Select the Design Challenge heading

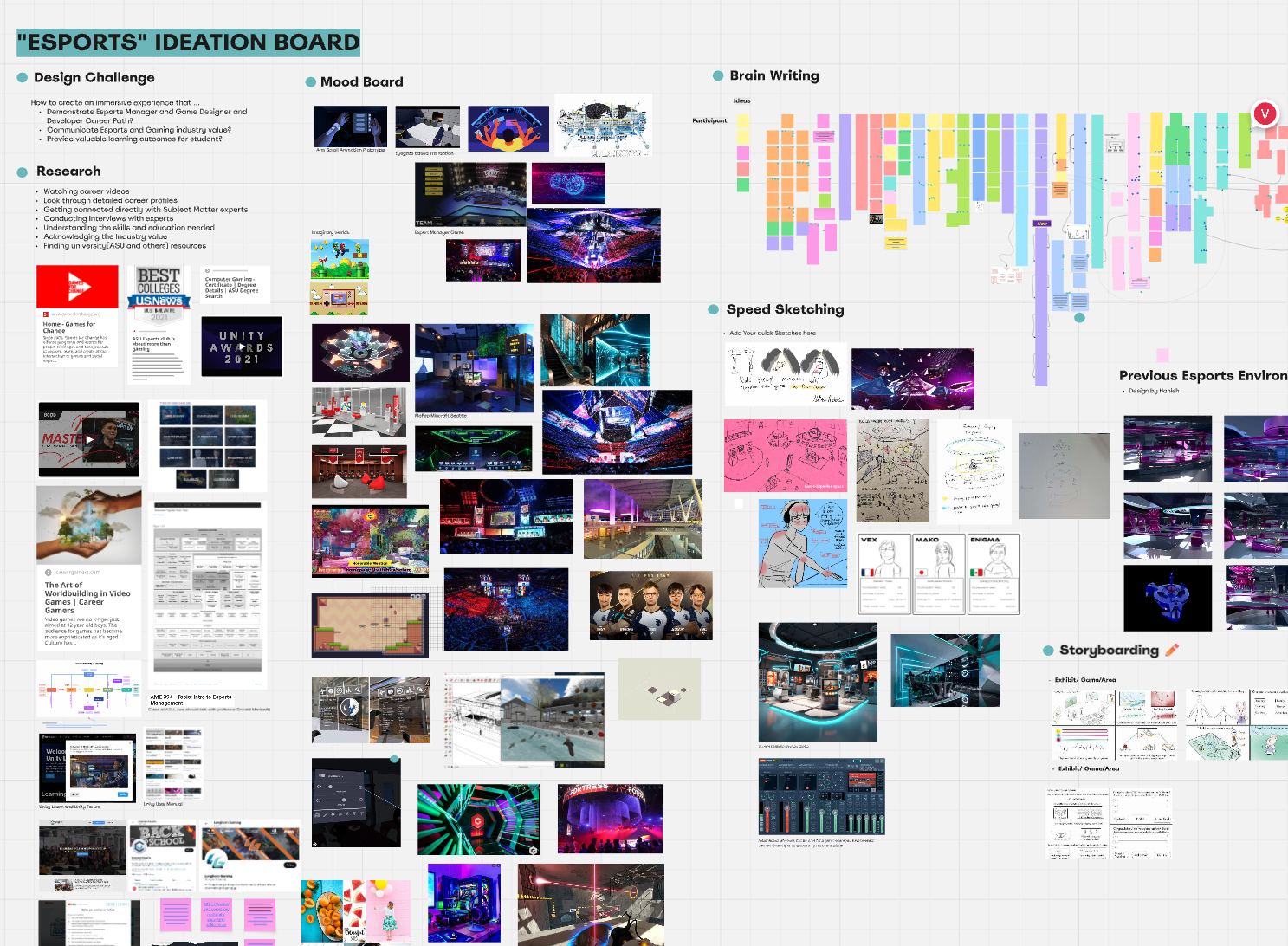[x=94, y=78]
